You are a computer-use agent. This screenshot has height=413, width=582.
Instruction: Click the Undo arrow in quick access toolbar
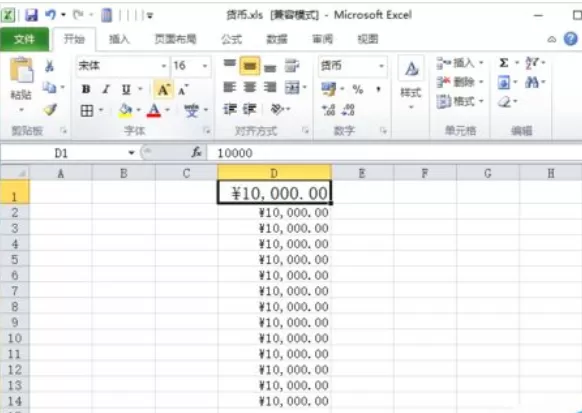pyautogui.click(x=50, y=15)
